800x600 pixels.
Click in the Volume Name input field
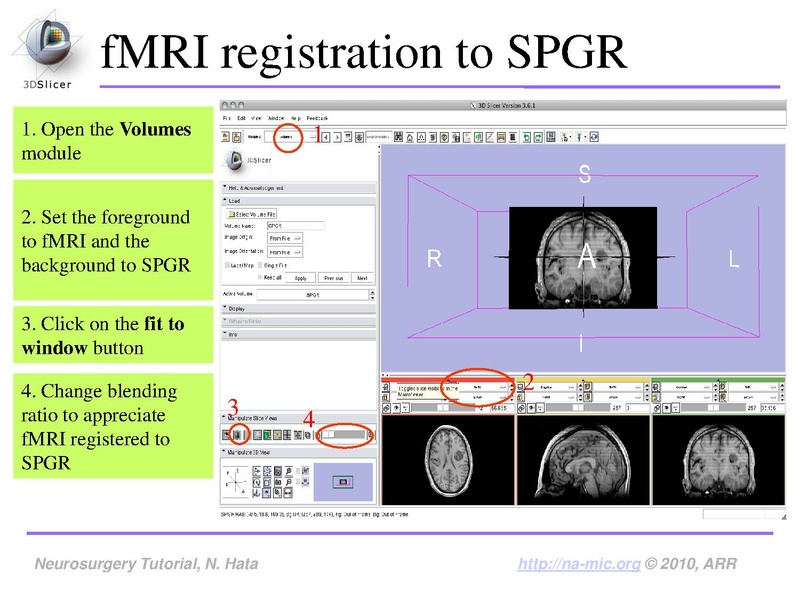(296, 227)
